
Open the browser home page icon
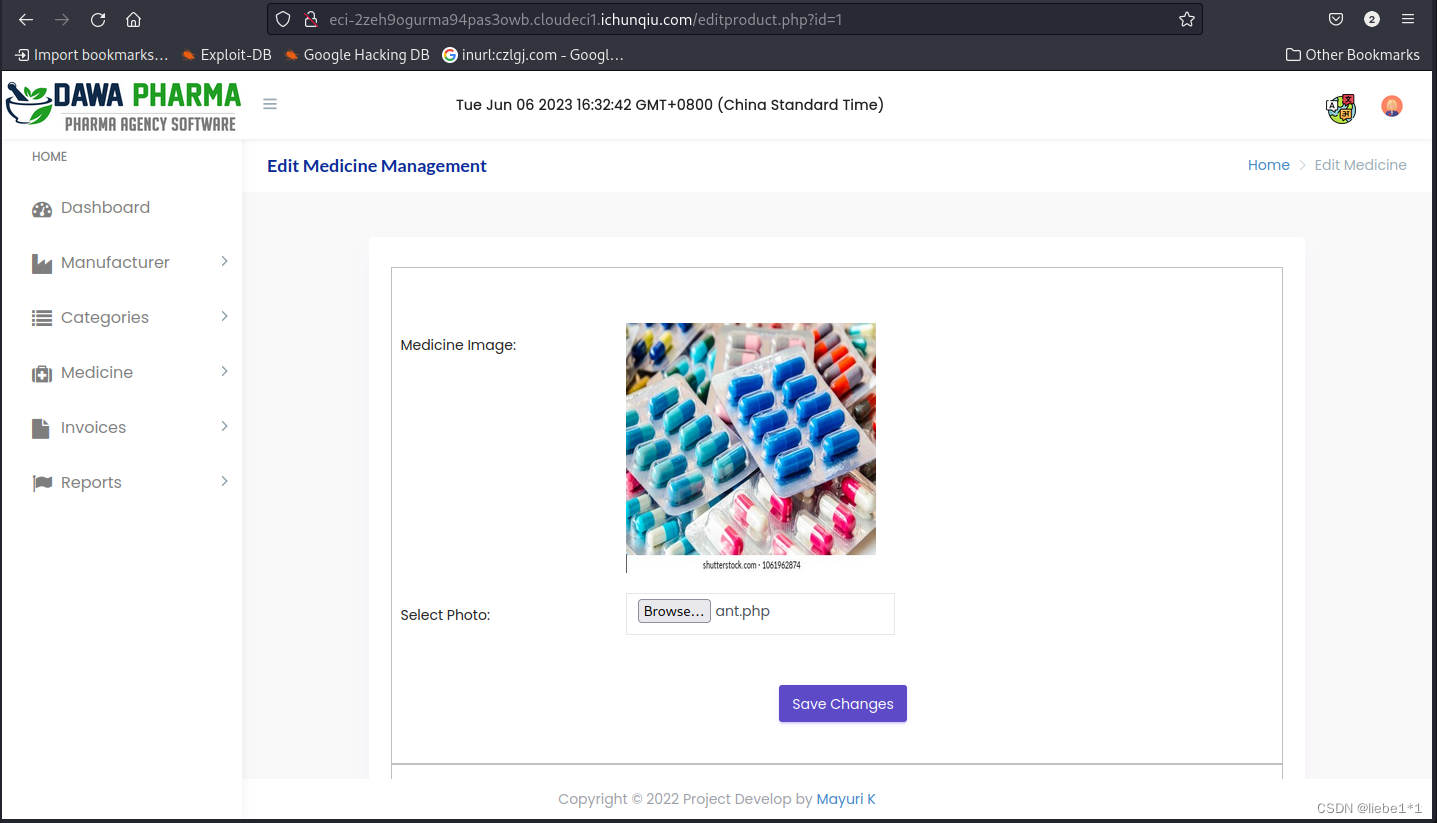[133, 19]
